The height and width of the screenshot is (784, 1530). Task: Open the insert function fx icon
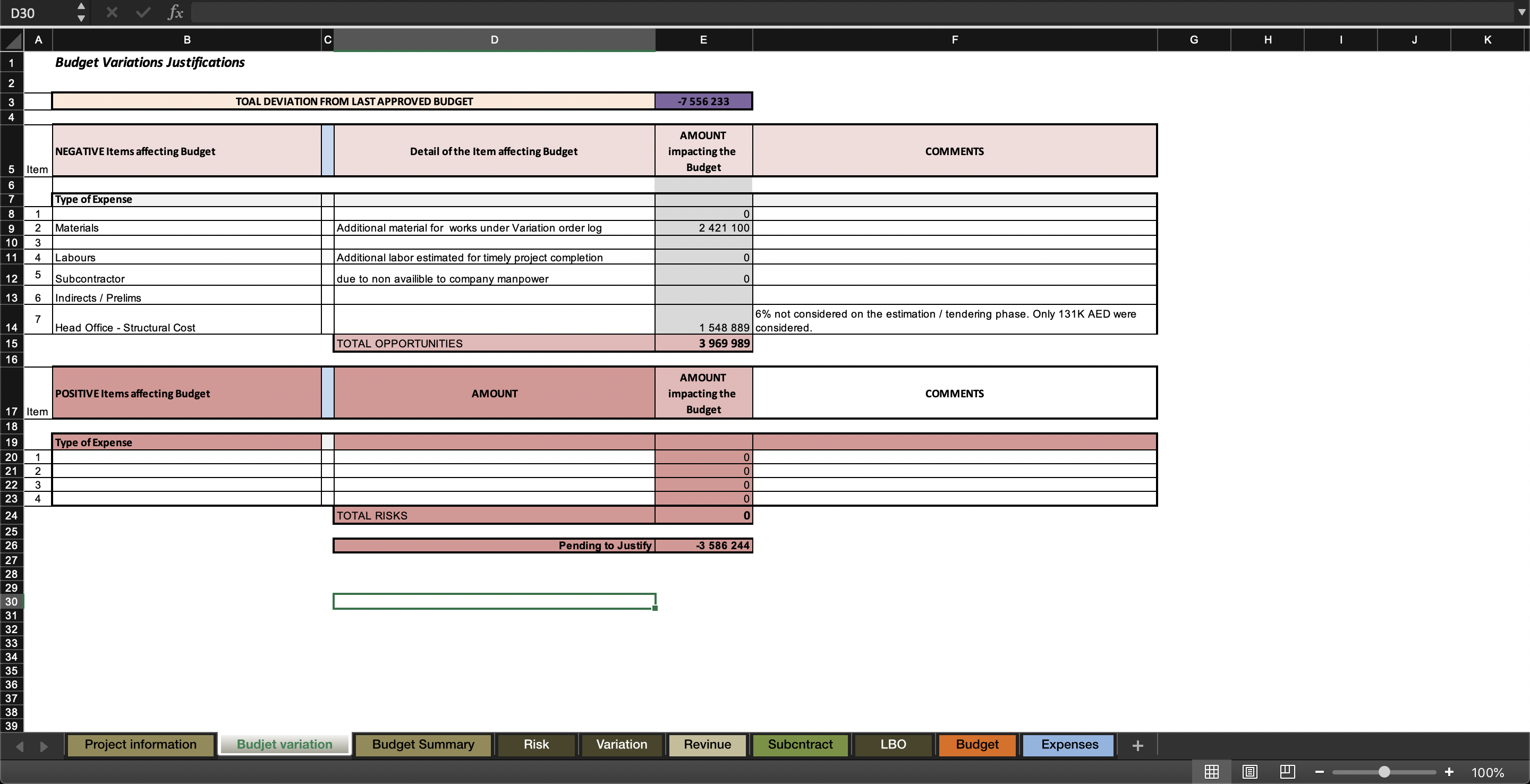[x=175, y=12]
